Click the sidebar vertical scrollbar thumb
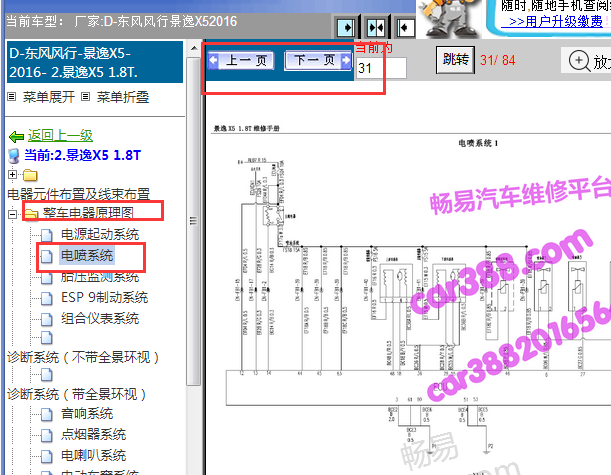611x475 pixels. coord(194,221)
